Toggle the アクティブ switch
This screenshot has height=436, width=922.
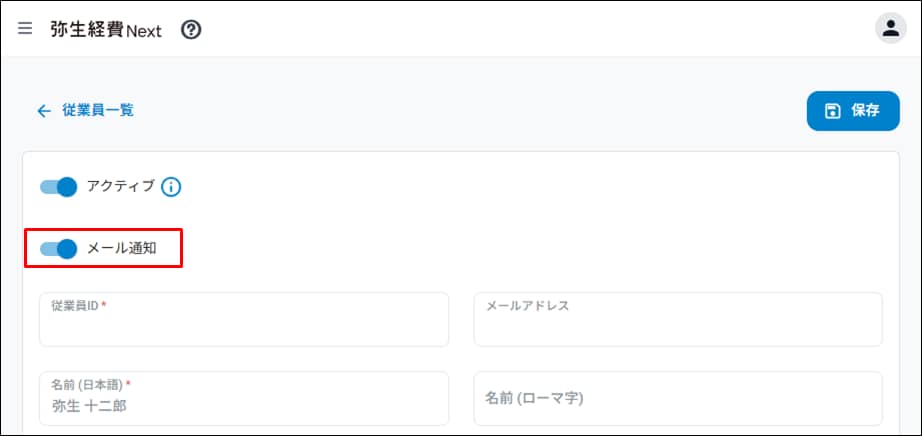[59, 187]
